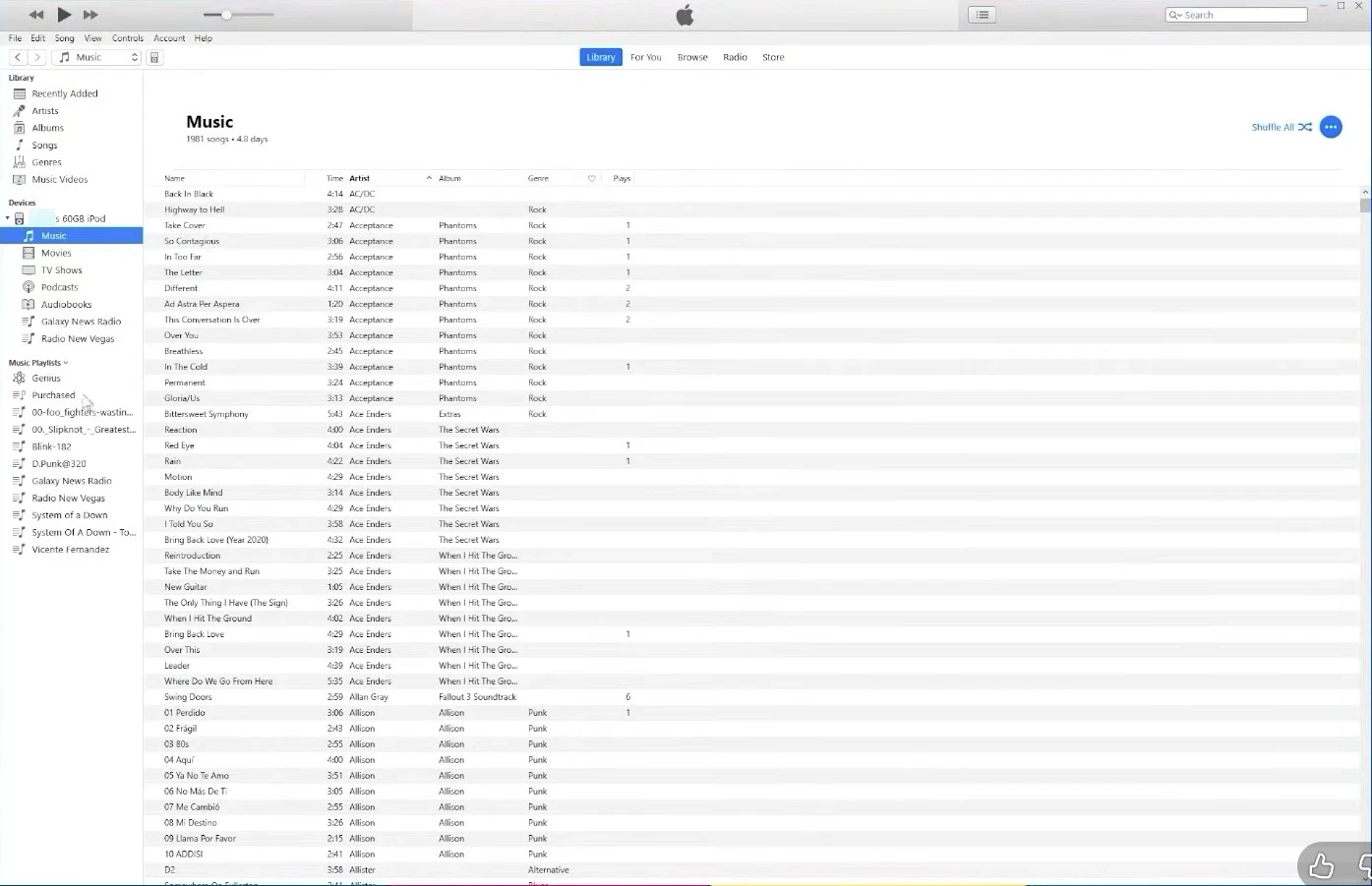Open the Vicente Fernandez playlist
The image size is (1372, 886).
[x=70, y=550]
